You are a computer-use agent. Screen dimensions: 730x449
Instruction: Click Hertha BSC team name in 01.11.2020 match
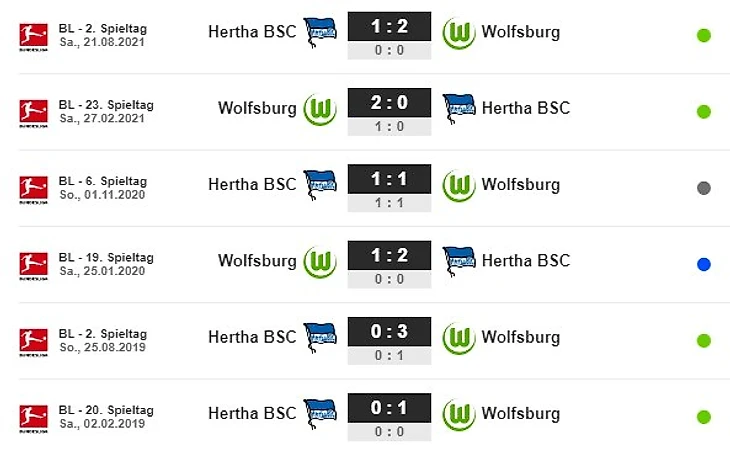tap(252, 185)
